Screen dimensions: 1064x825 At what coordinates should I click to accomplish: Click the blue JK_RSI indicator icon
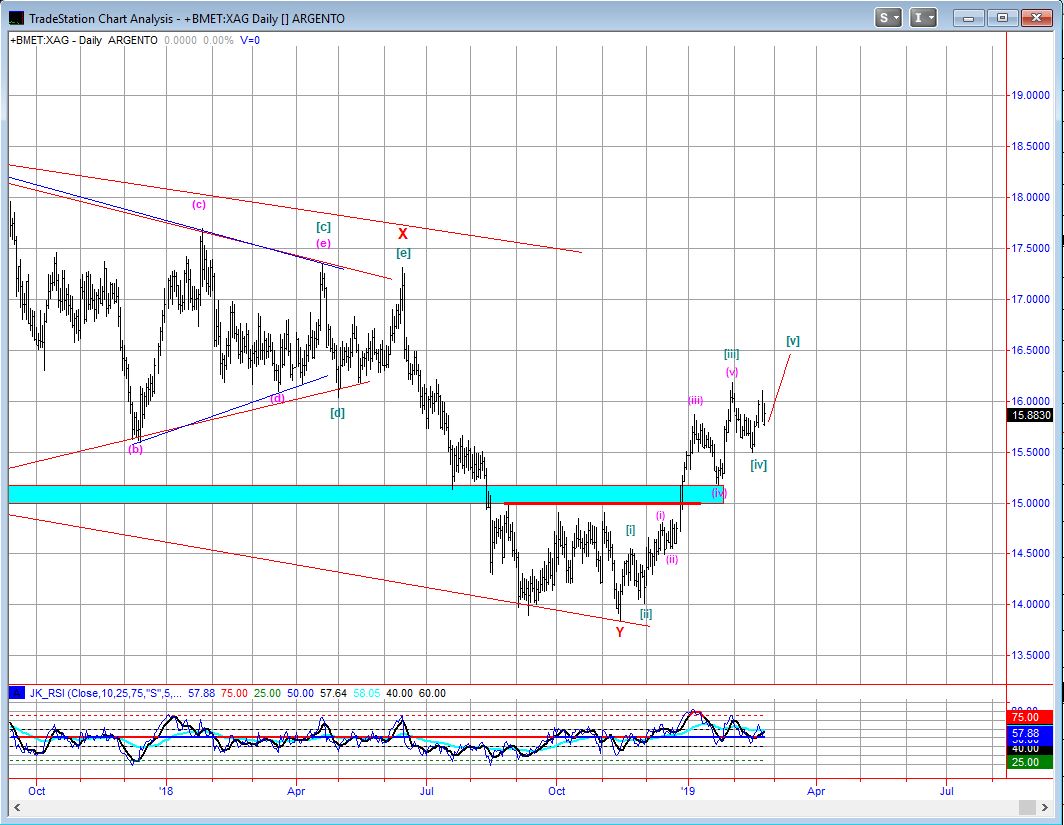coord(16,693)
